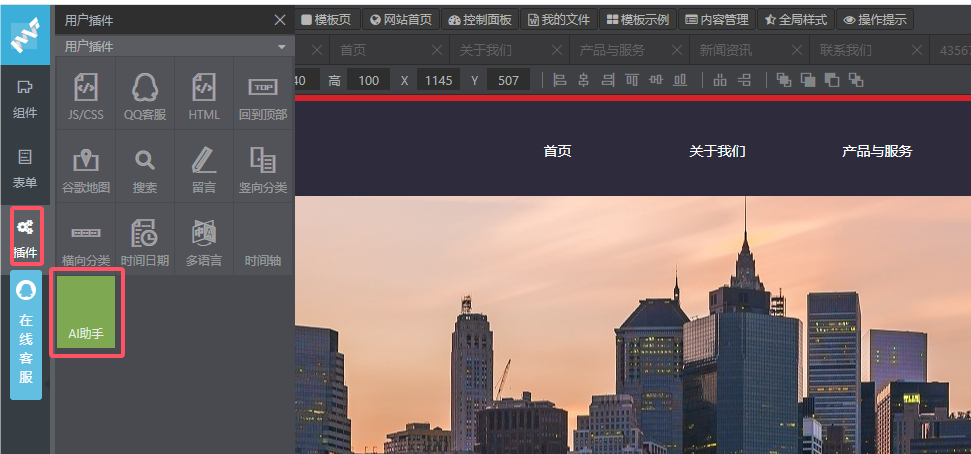Align selected elements to the right edge
Screen dimensions: 971x454
click(x=607, y=80)
